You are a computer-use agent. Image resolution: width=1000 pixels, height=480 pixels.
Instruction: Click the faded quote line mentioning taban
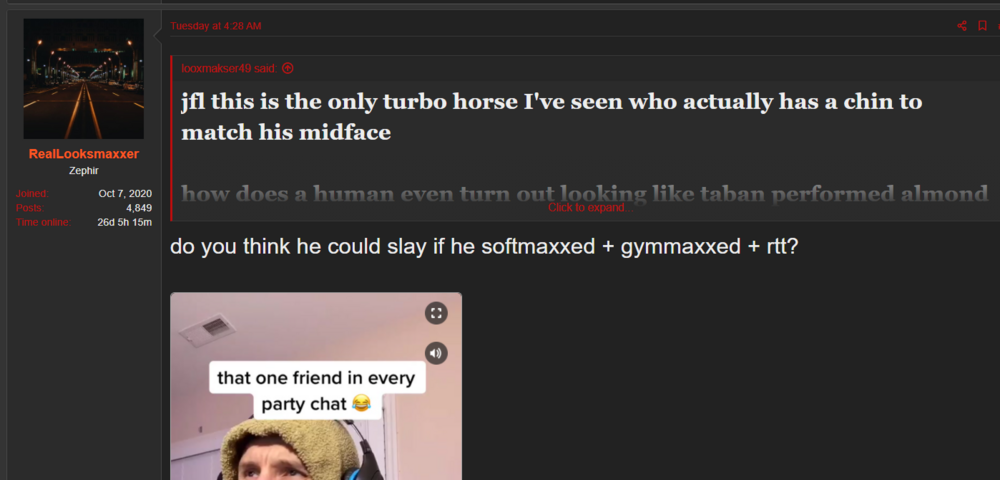click(x=585, y=194)
